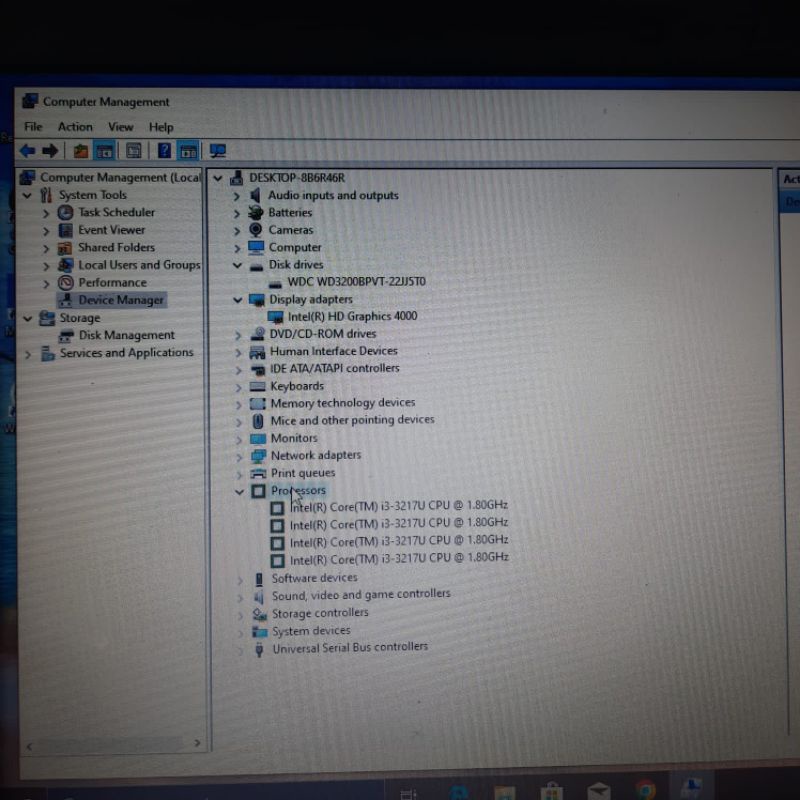
Task: Expand the Display adapters category
Action: (x=237, y=299)
